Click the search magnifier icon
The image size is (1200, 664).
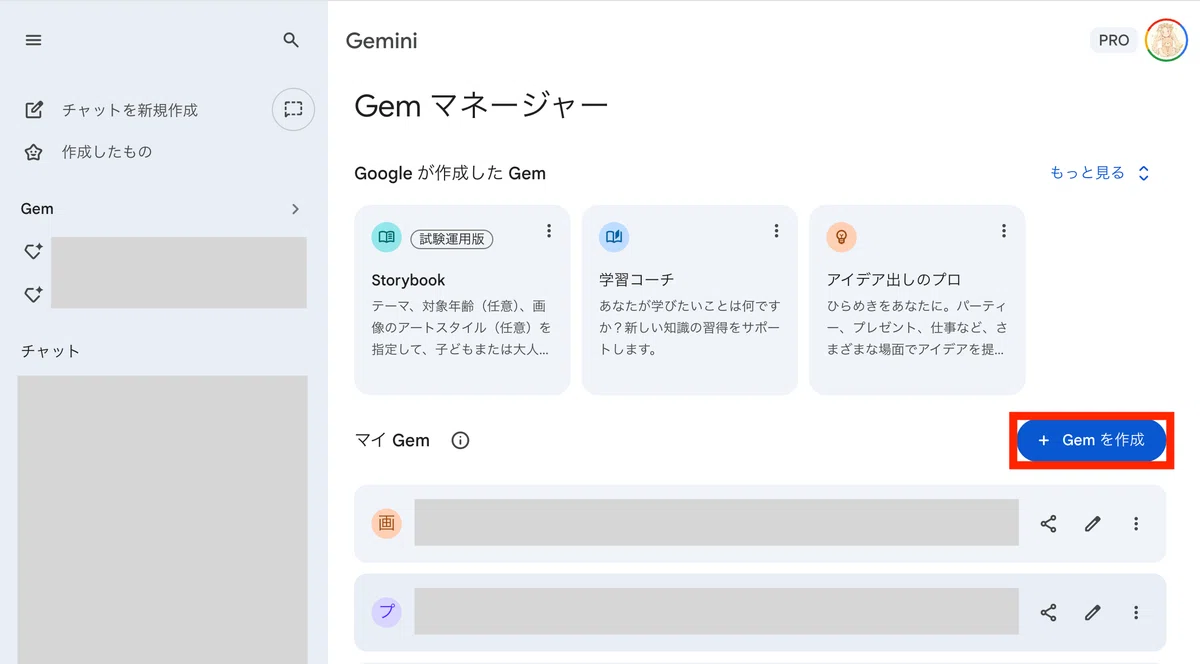tap(291, 40)
